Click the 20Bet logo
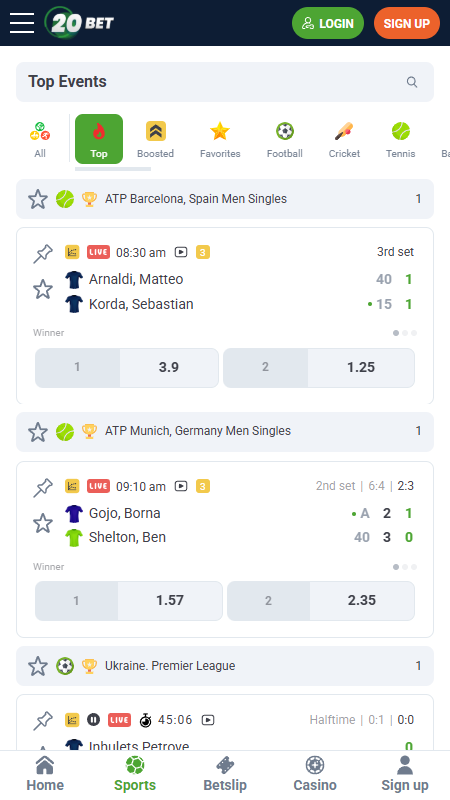This screenshot has width=450, height=800. click(x=79, y=23)
